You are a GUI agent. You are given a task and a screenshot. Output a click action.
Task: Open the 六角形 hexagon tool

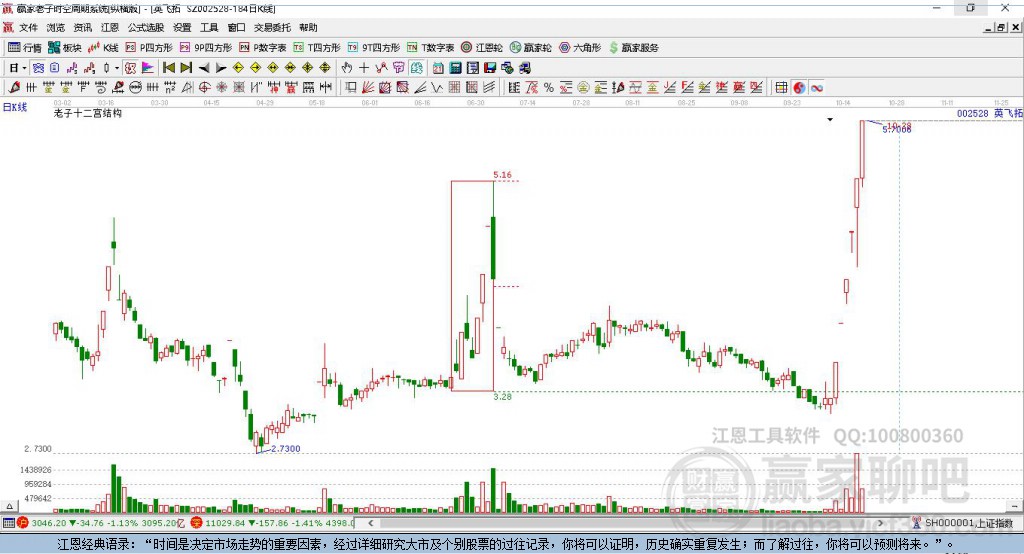[580, 48]
